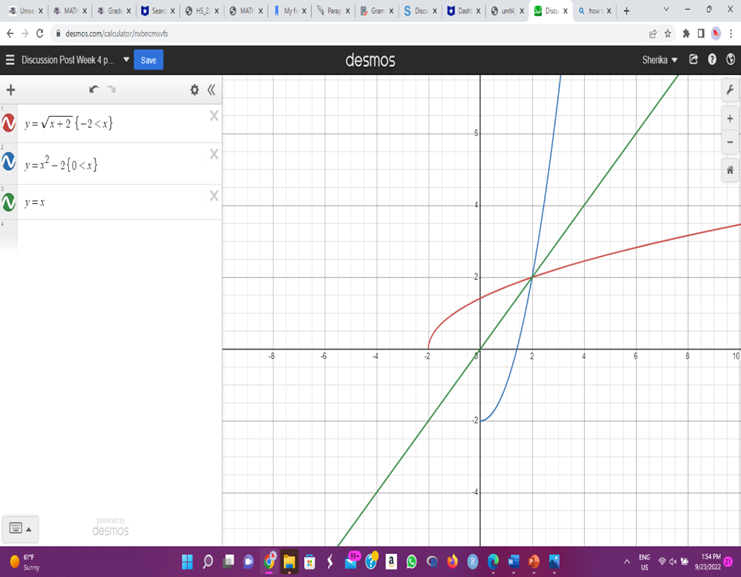Open the Desmos Help icon
Image resolution: width=741 pixels, height=577 pixels.
coord(712,60)
